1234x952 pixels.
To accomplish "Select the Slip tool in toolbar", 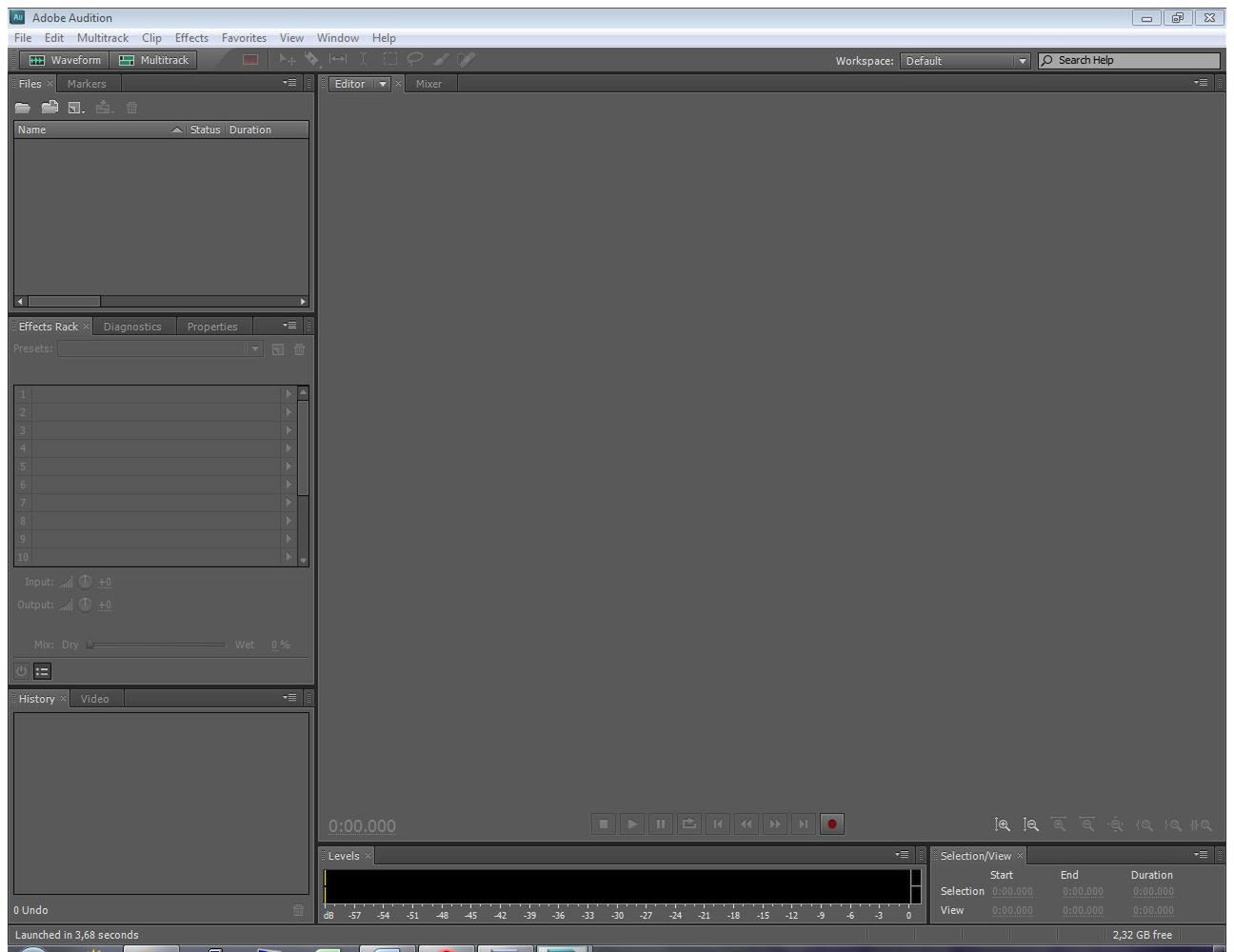I will coord(338,59).
